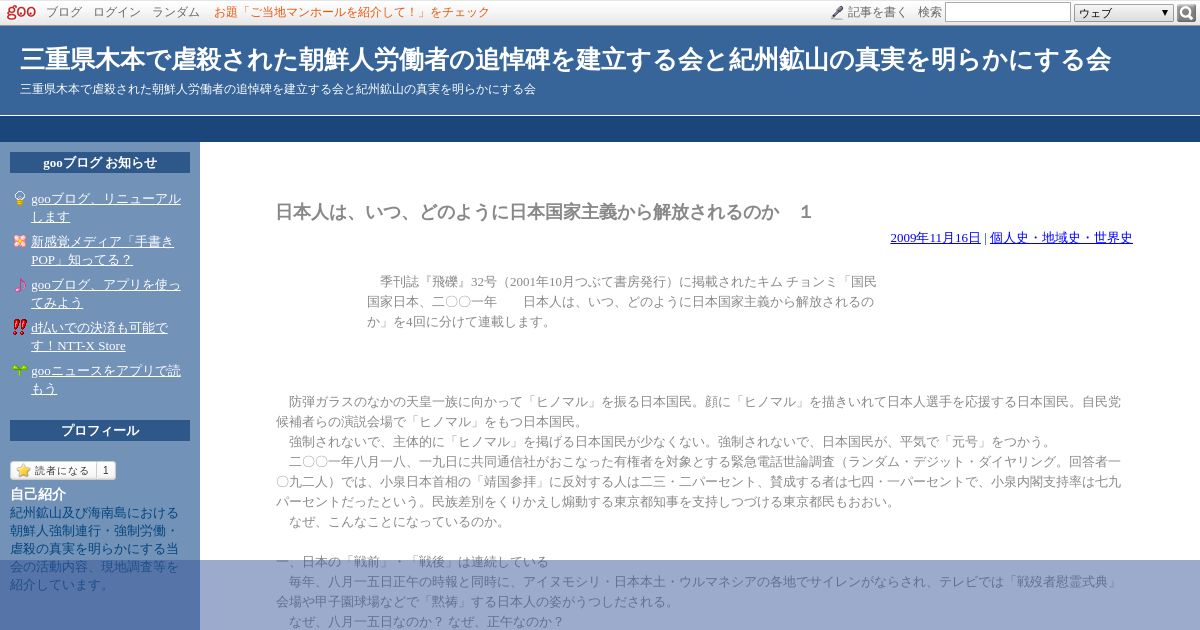
Task: Click the gooブログ お知らせ sidebar header
Action: point(100,163)
